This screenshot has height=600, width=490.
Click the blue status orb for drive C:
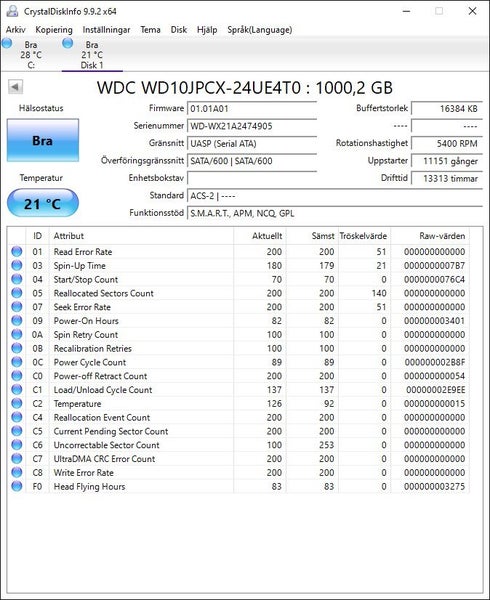[7, 43]
